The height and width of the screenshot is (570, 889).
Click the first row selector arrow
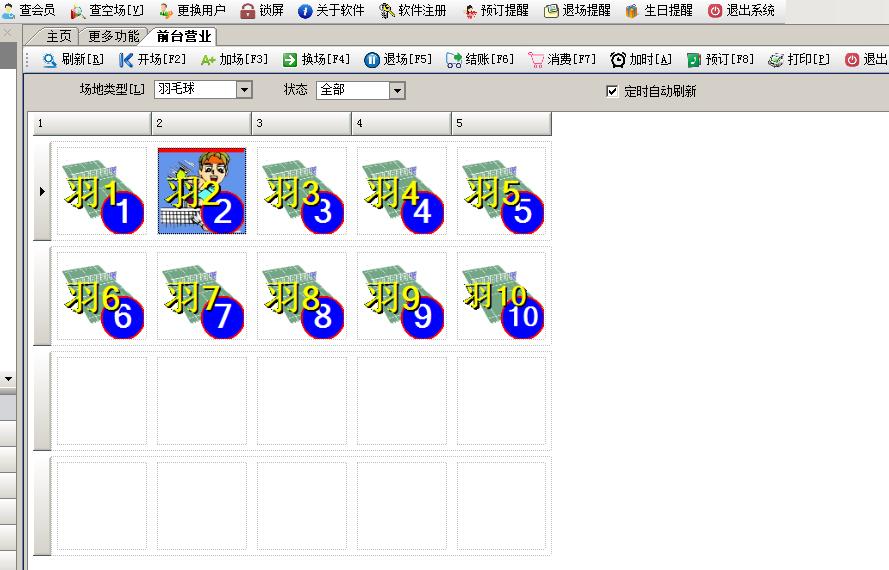43,192
